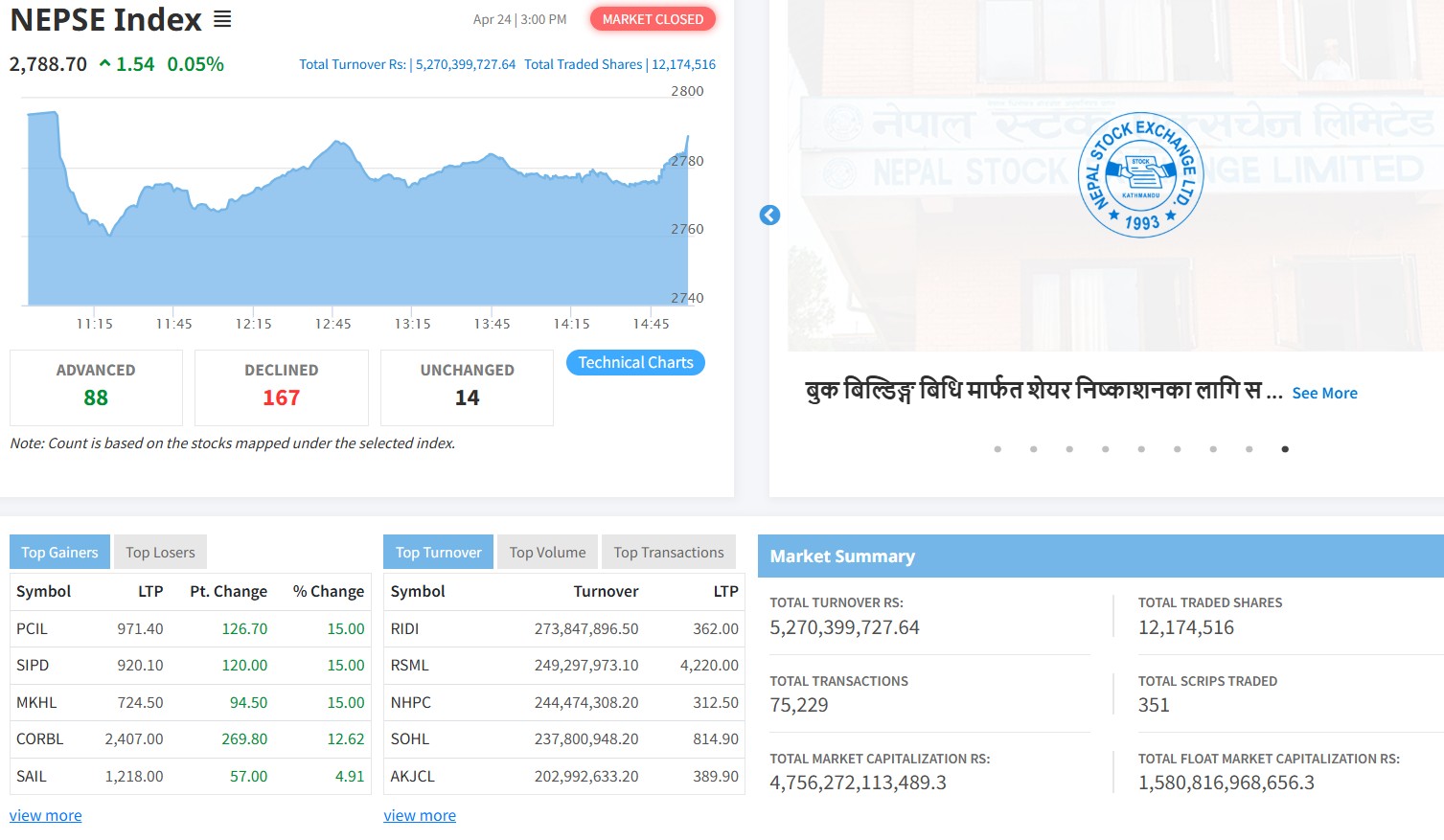The height and width of the screenshot is (840, 1444).
Task: Click the Nepal Stock Exchange logo image
Action: [1140, 175]
